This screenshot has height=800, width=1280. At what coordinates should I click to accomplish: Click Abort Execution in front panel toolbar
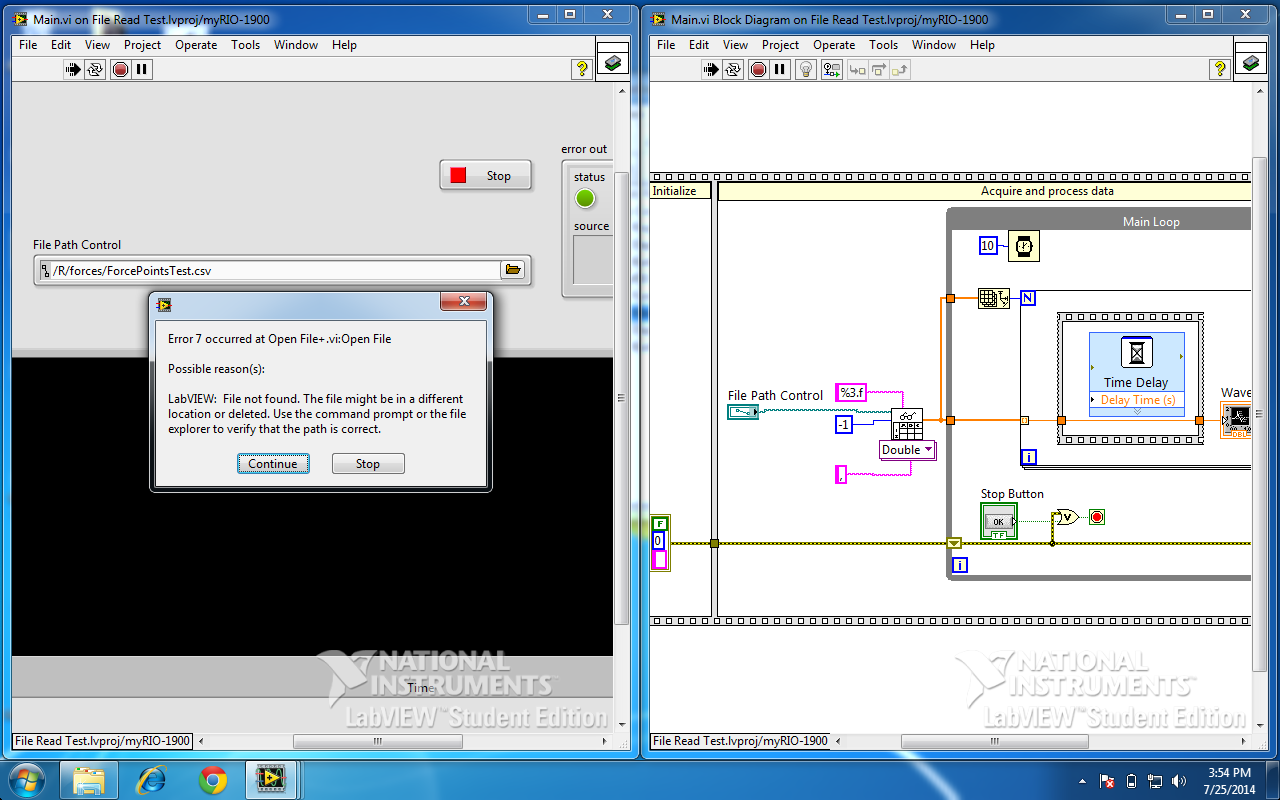point(120,69)
